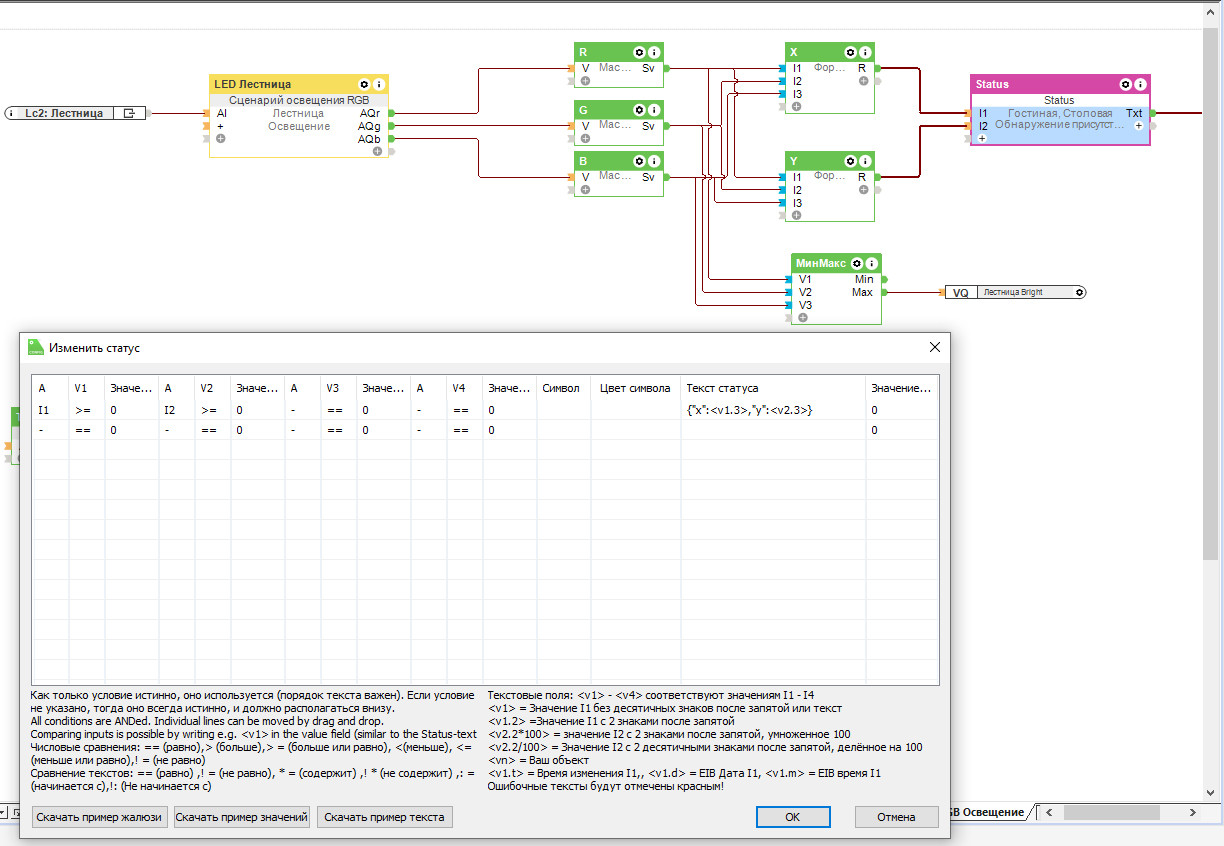
Task: Click the Отмена button
Action: coord(896,817)
